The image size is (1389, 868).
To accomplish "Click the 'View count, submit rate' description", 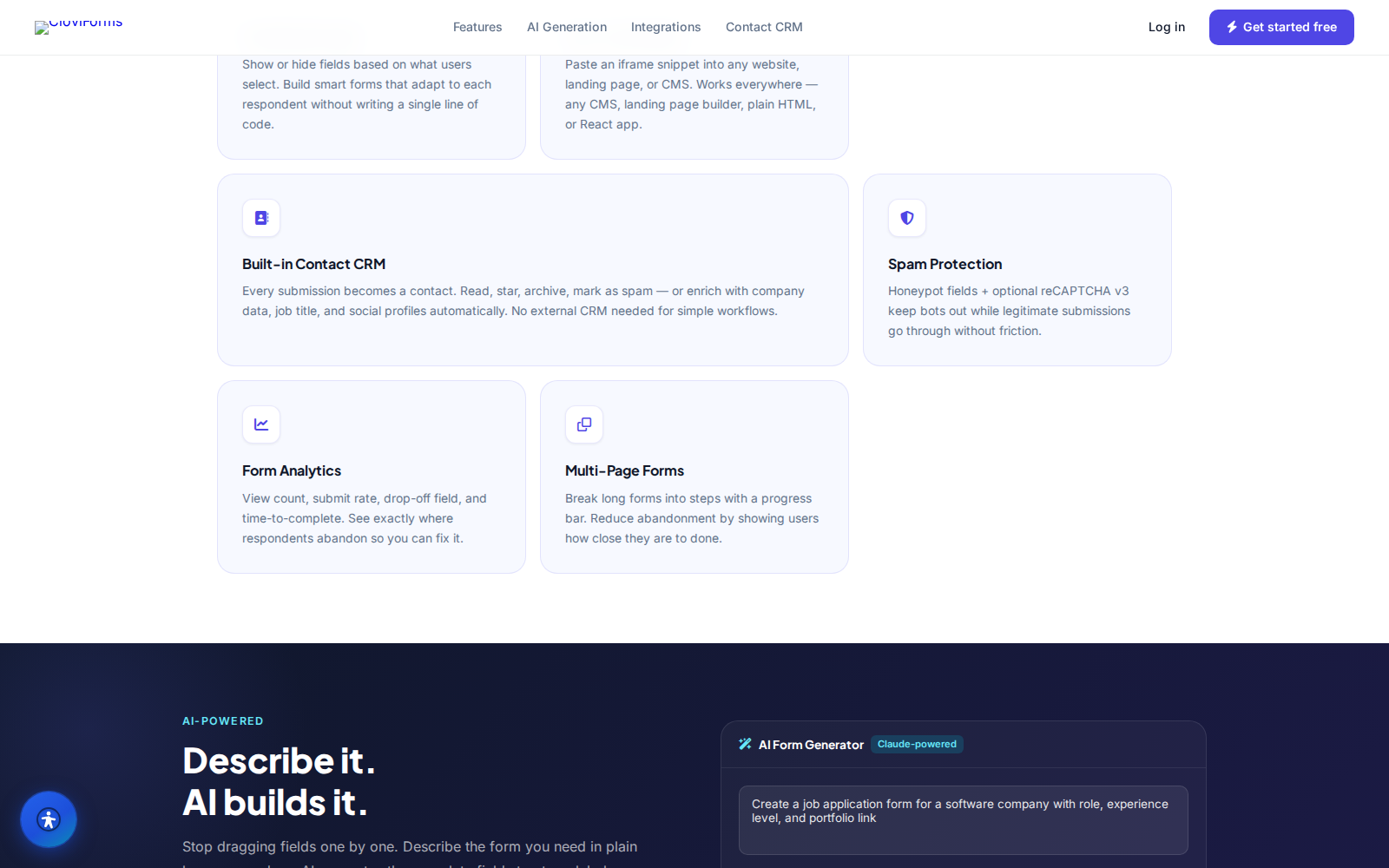I will coord(365,518).
